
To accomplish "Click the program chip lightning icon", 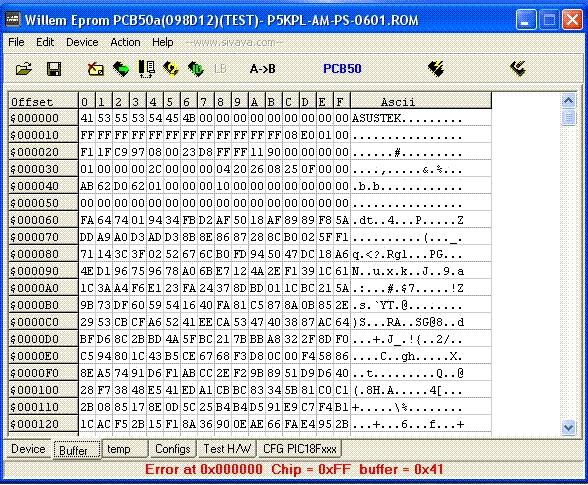I will click(x=436, y=69).
